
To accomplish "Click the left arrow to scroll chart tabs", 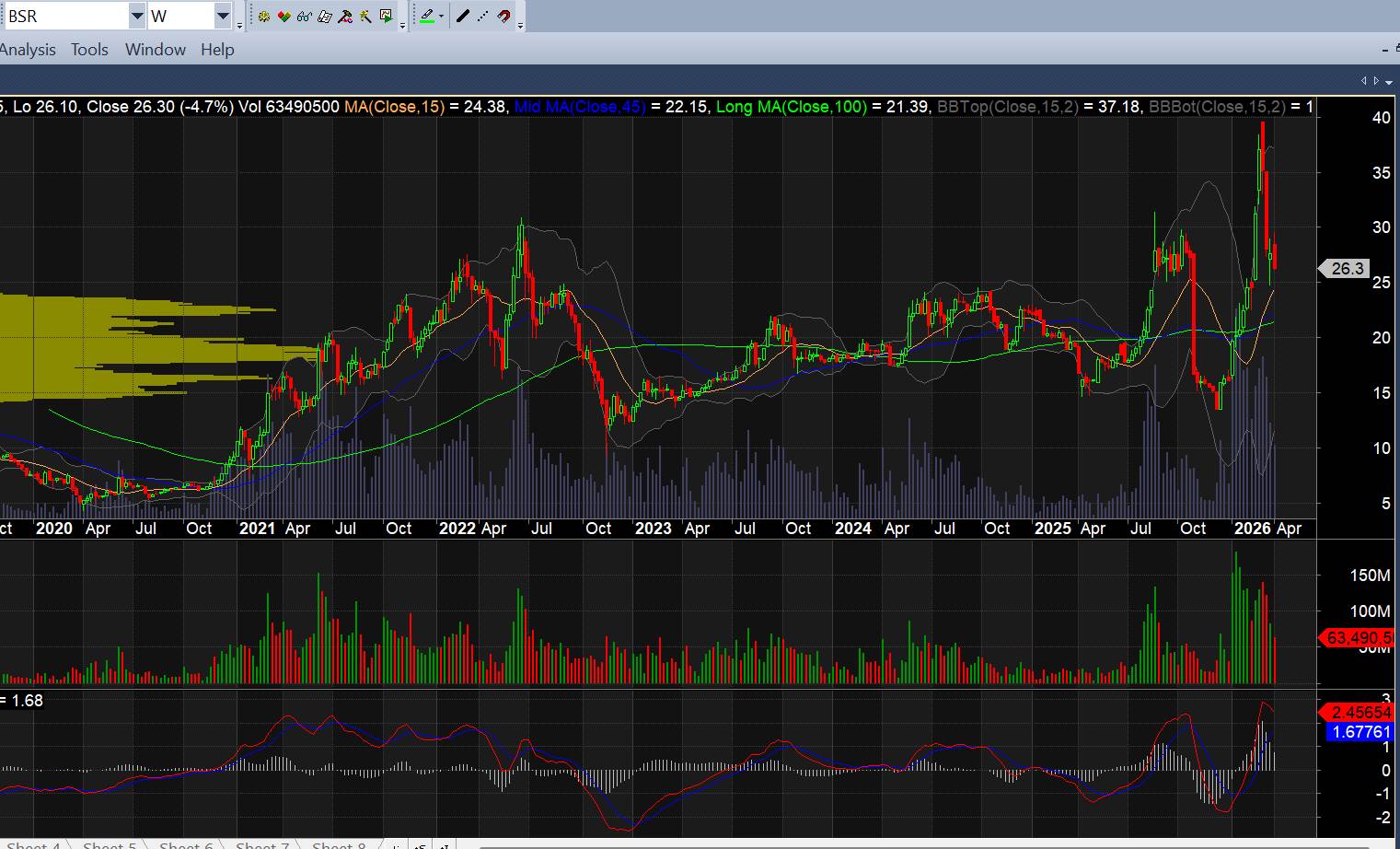I will (1364, 81).
